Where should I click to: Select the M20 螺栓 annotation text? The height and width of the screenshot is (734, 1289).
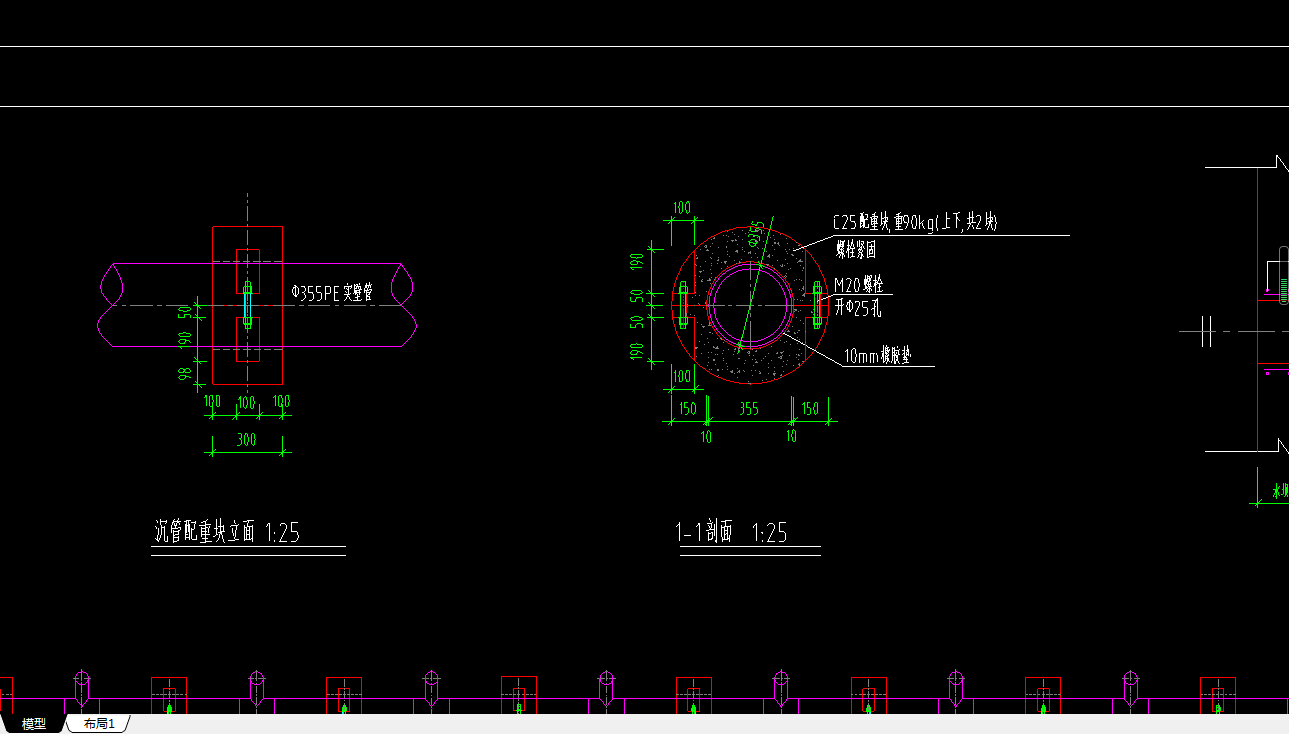(x=859, y=285)
